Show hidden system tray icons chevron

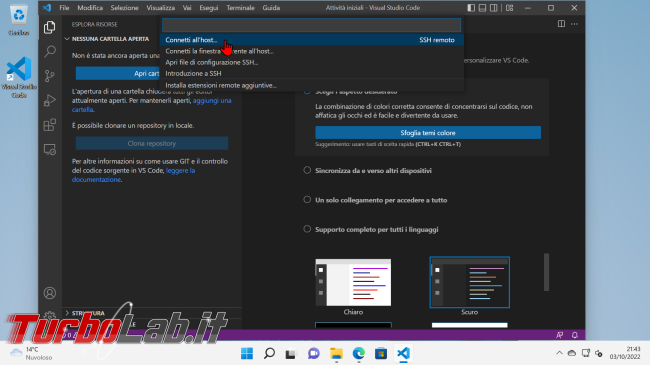[559, 353]
